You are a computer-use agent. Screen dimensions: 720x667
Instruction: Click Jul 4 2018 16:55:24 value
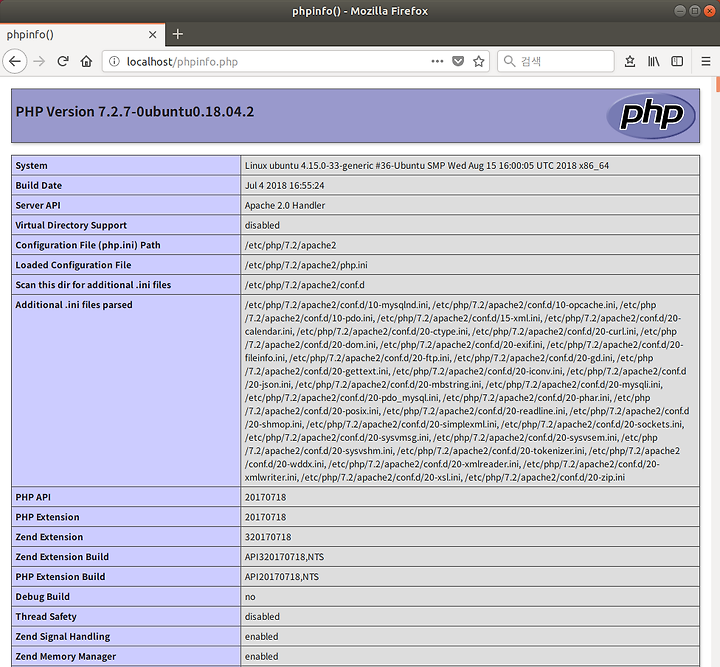coord(284,185)
